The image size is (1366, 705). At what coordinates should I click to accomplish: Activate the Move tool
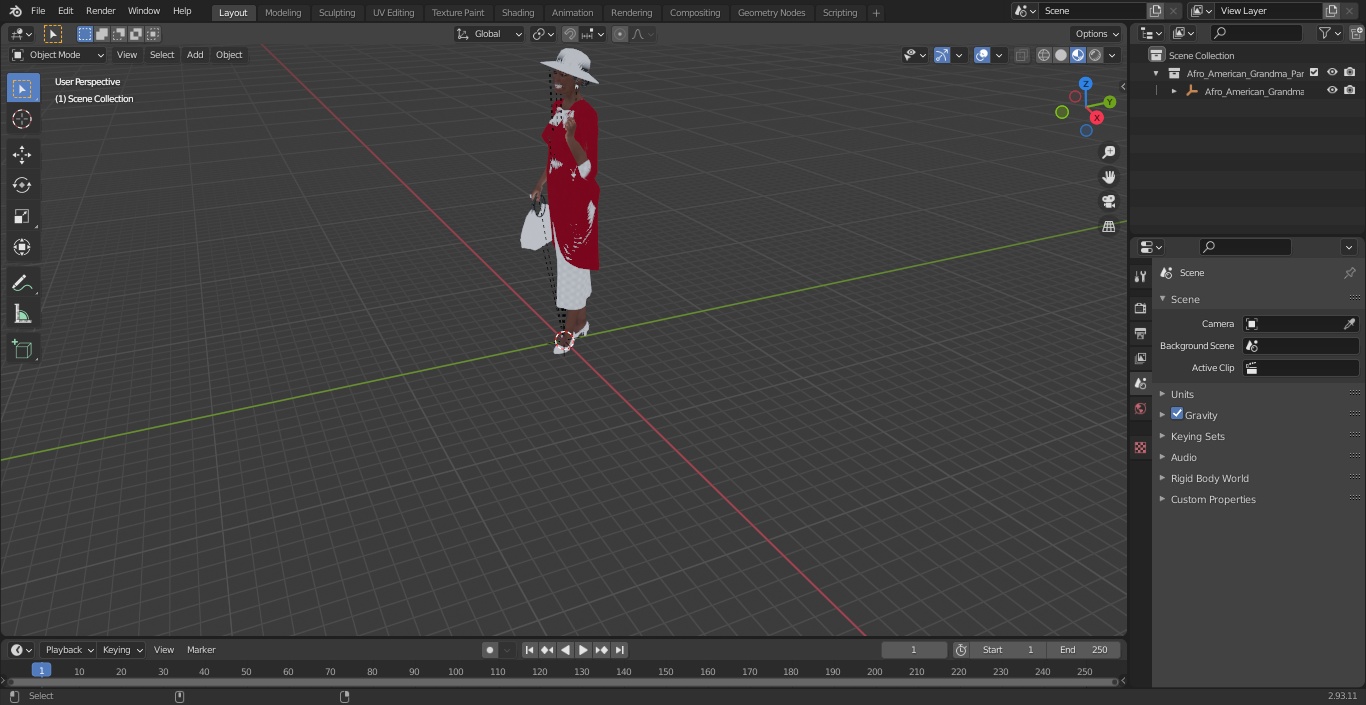click(x=22, y=154)
